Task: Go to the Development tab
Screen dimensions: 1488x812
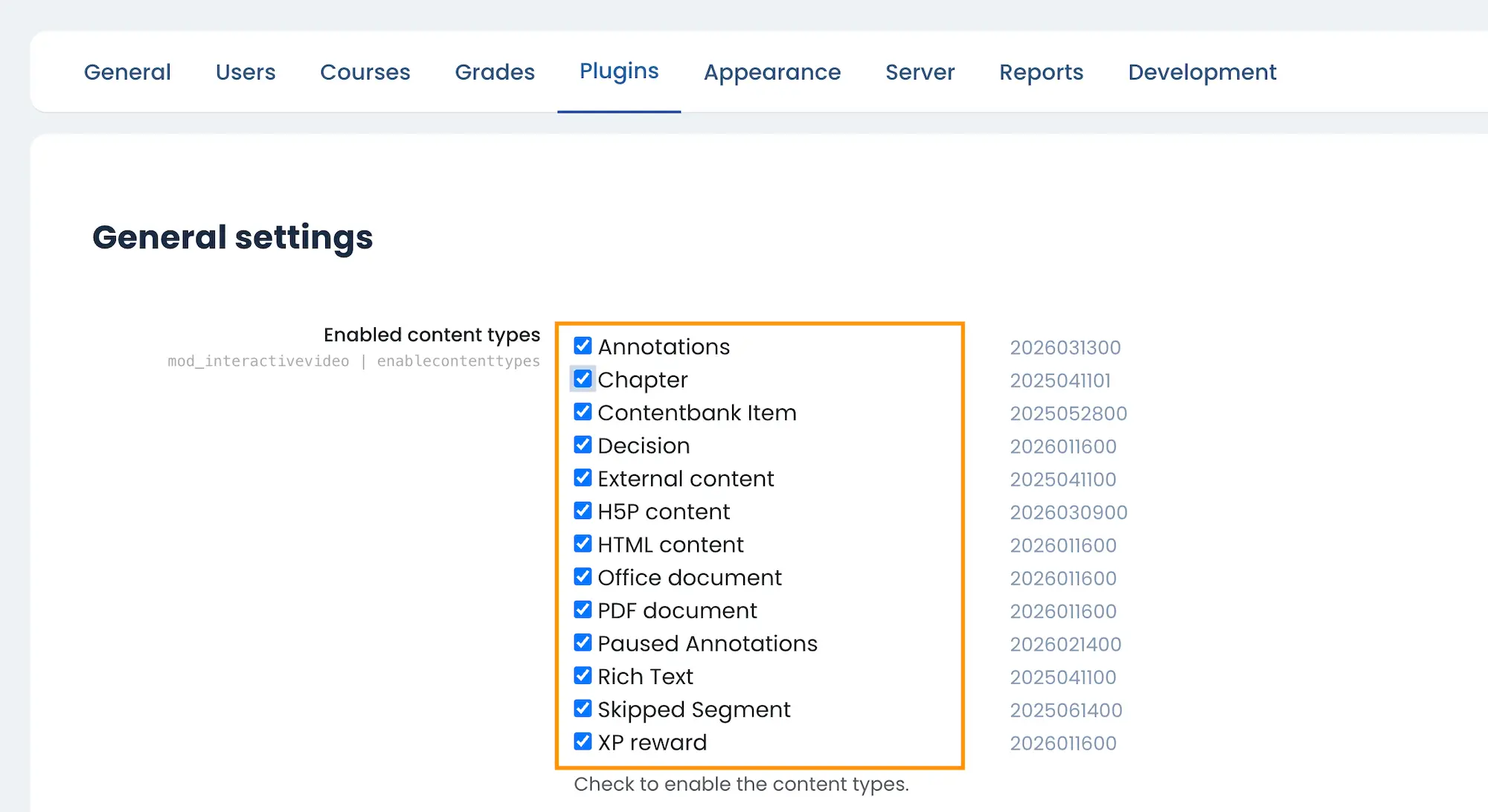Action: [x=1202, y=72]
